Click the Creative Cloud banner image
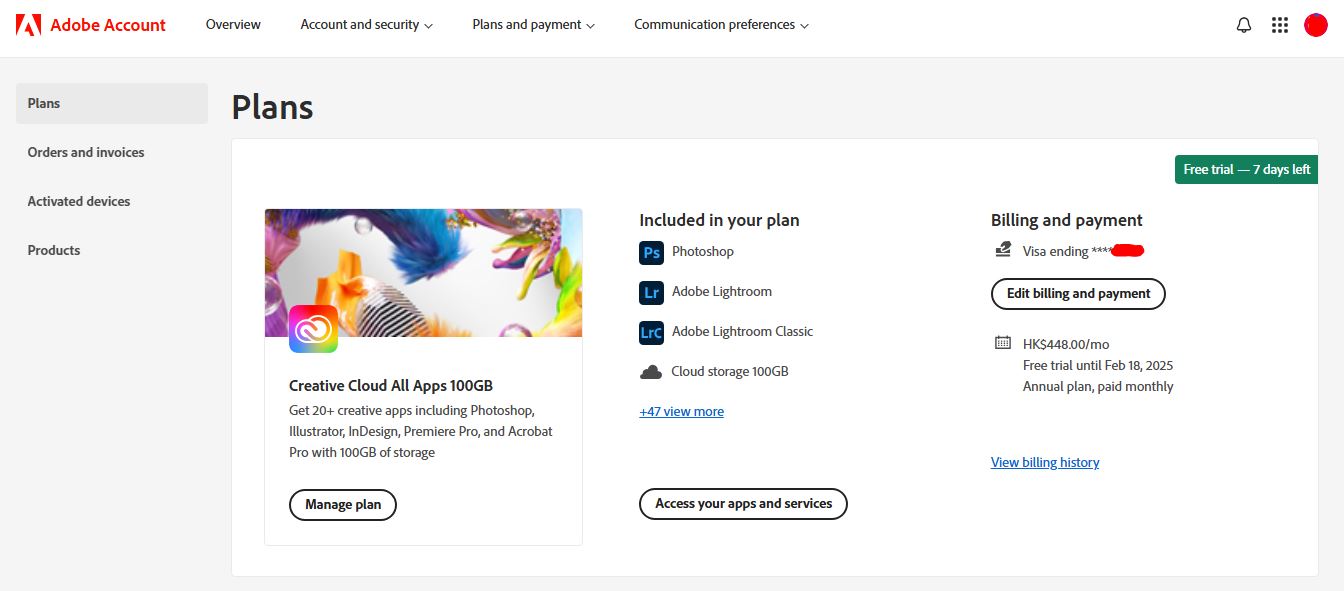1344x591 pixels. (423, 273)
